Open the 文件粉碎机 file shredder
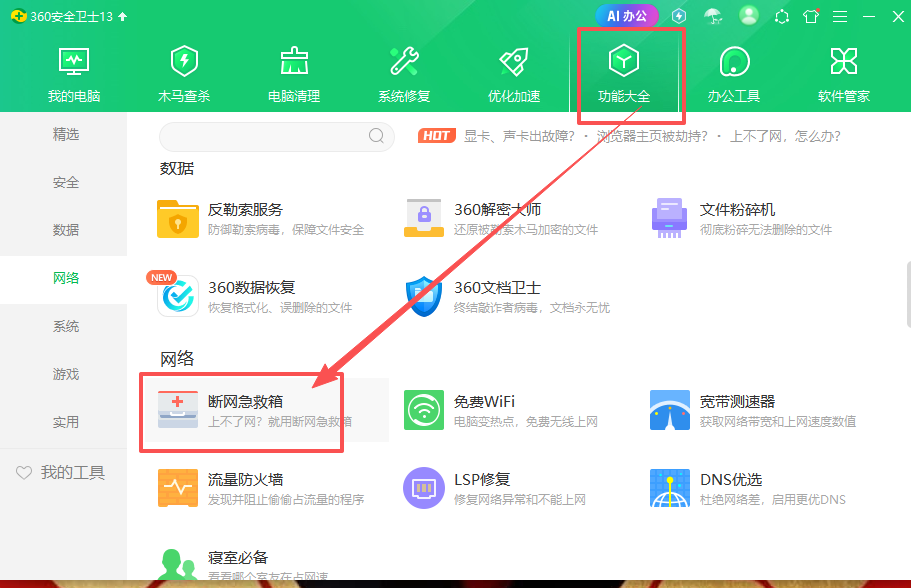This screenshot has width=911, height=588. 737,218
